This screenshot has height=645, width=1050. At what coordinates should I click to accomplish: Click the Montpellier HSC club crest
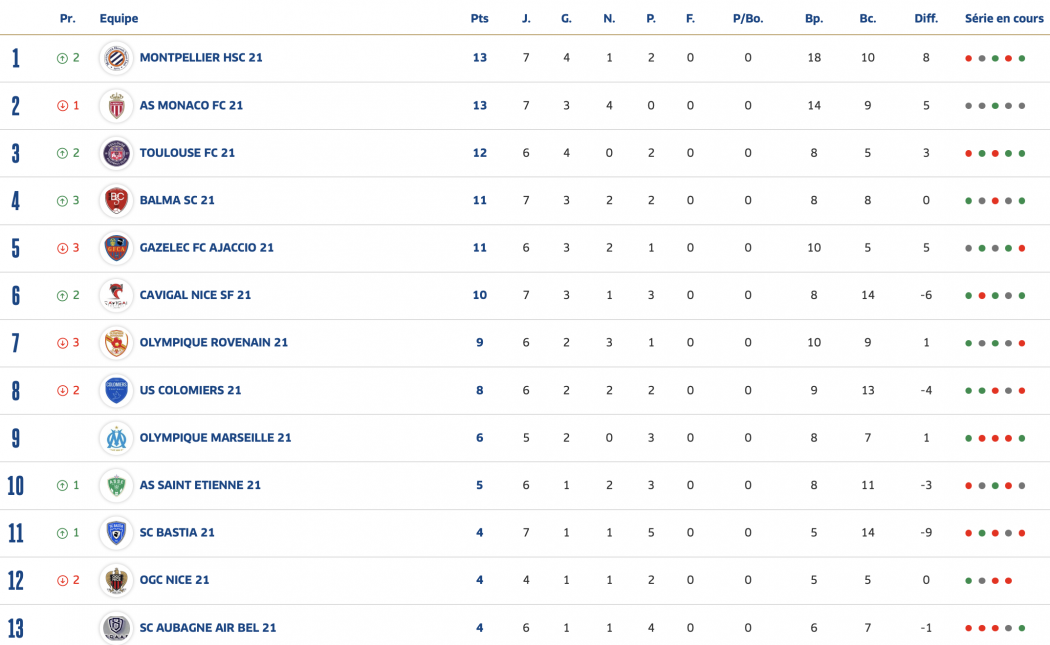click(x=116, y=58)
